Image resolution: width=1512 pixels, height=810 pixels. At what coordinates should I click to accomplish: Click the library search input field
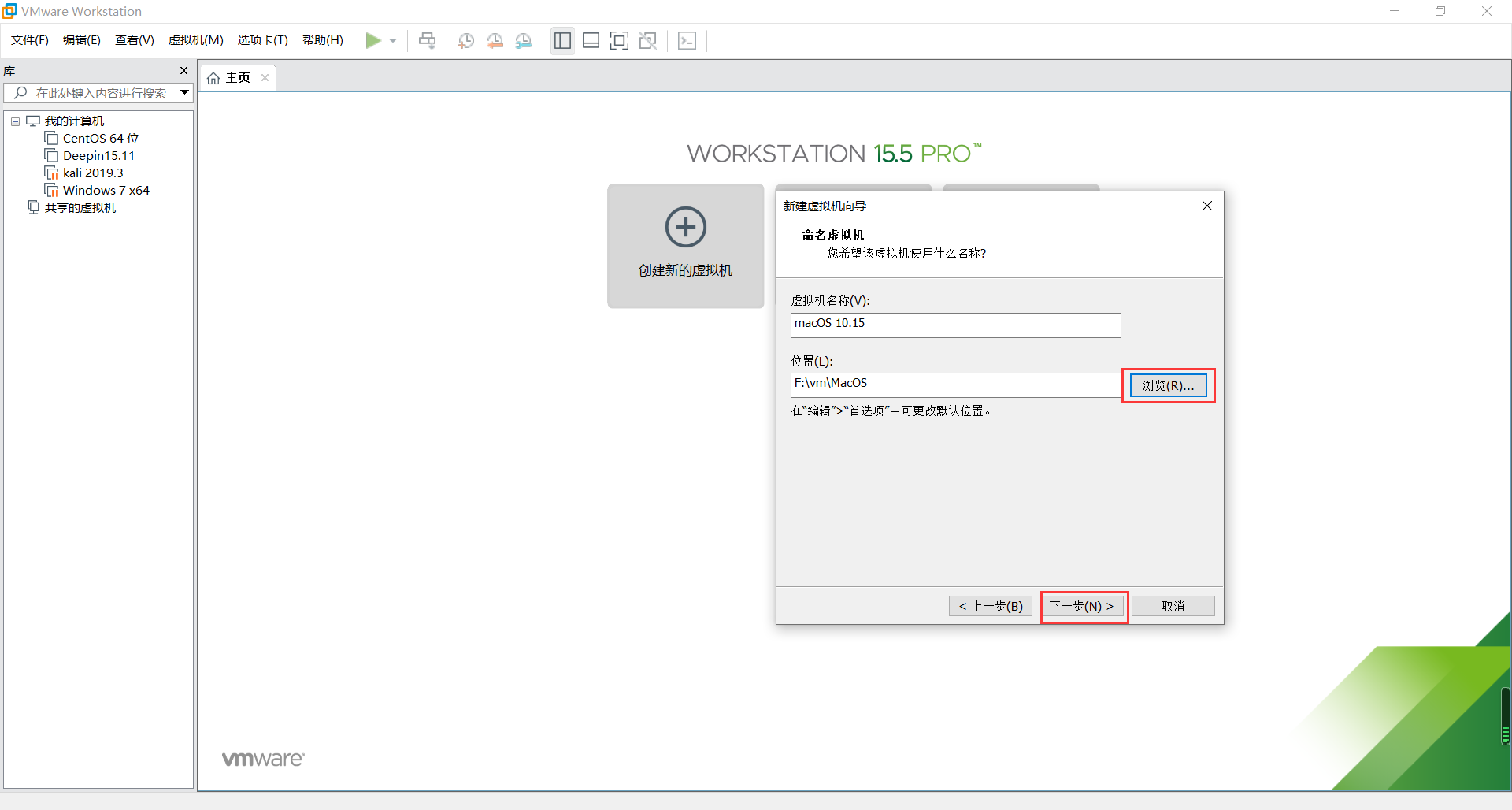(99, 93)
